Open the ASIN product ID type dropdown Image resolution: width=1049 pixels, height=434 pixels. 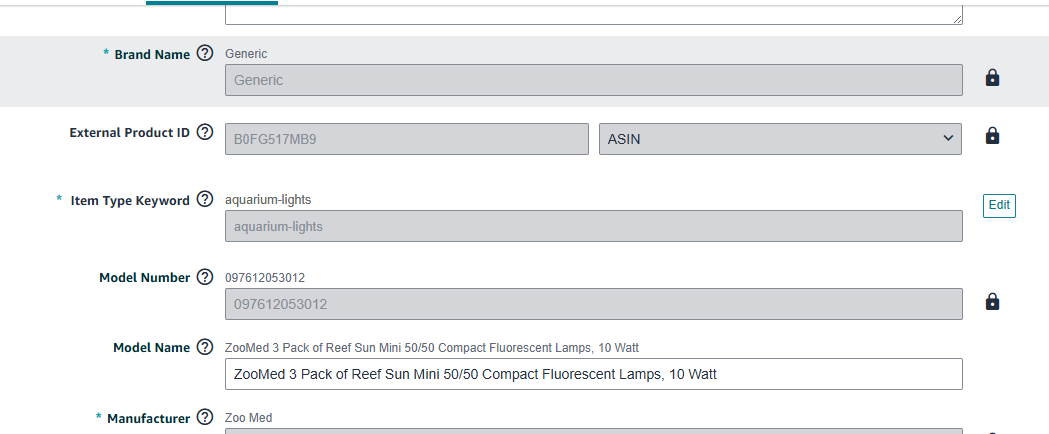780,138
